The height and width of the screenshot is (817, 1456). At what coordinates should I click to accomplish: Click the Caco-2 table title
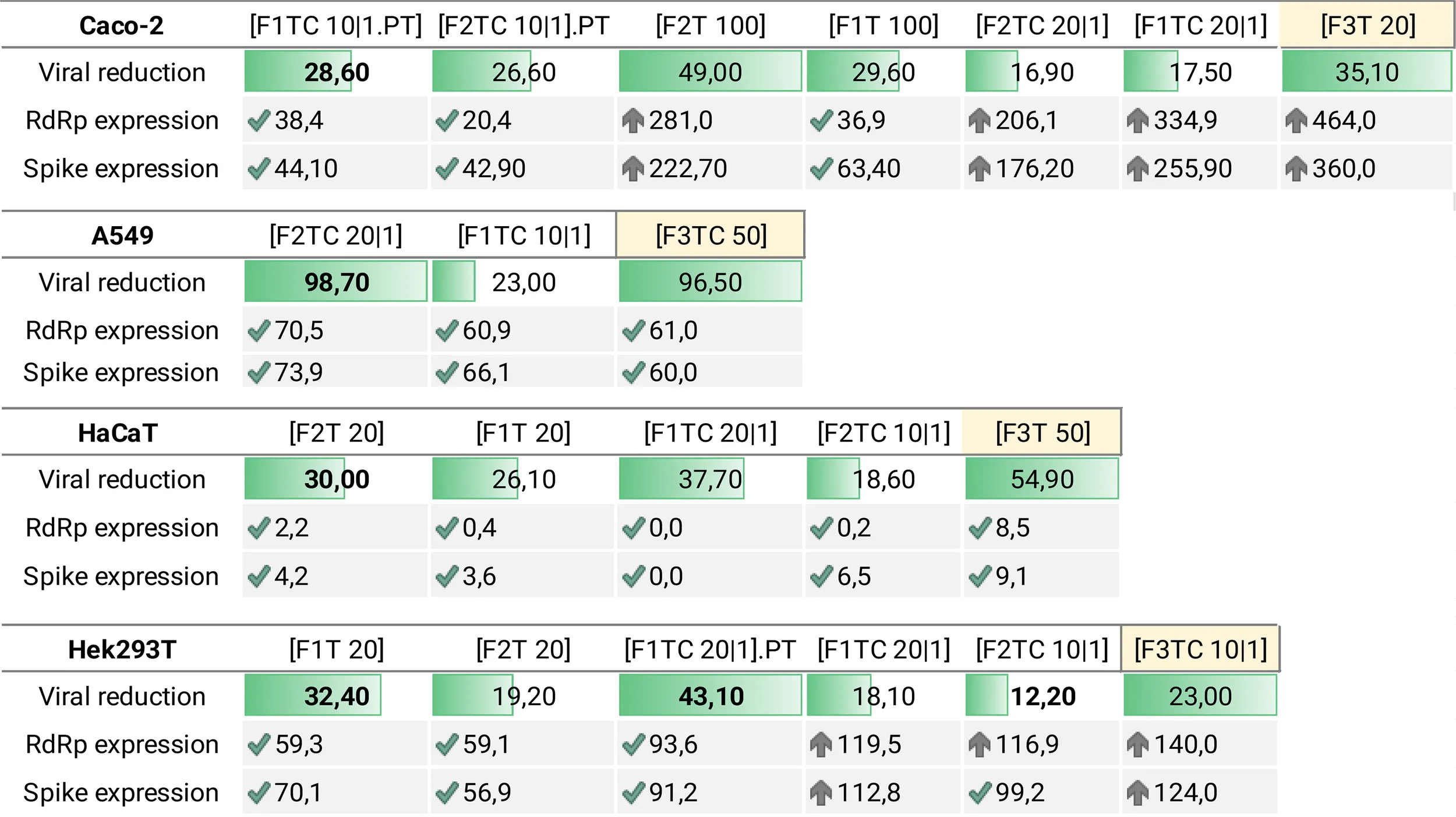[x=121, y=26]
